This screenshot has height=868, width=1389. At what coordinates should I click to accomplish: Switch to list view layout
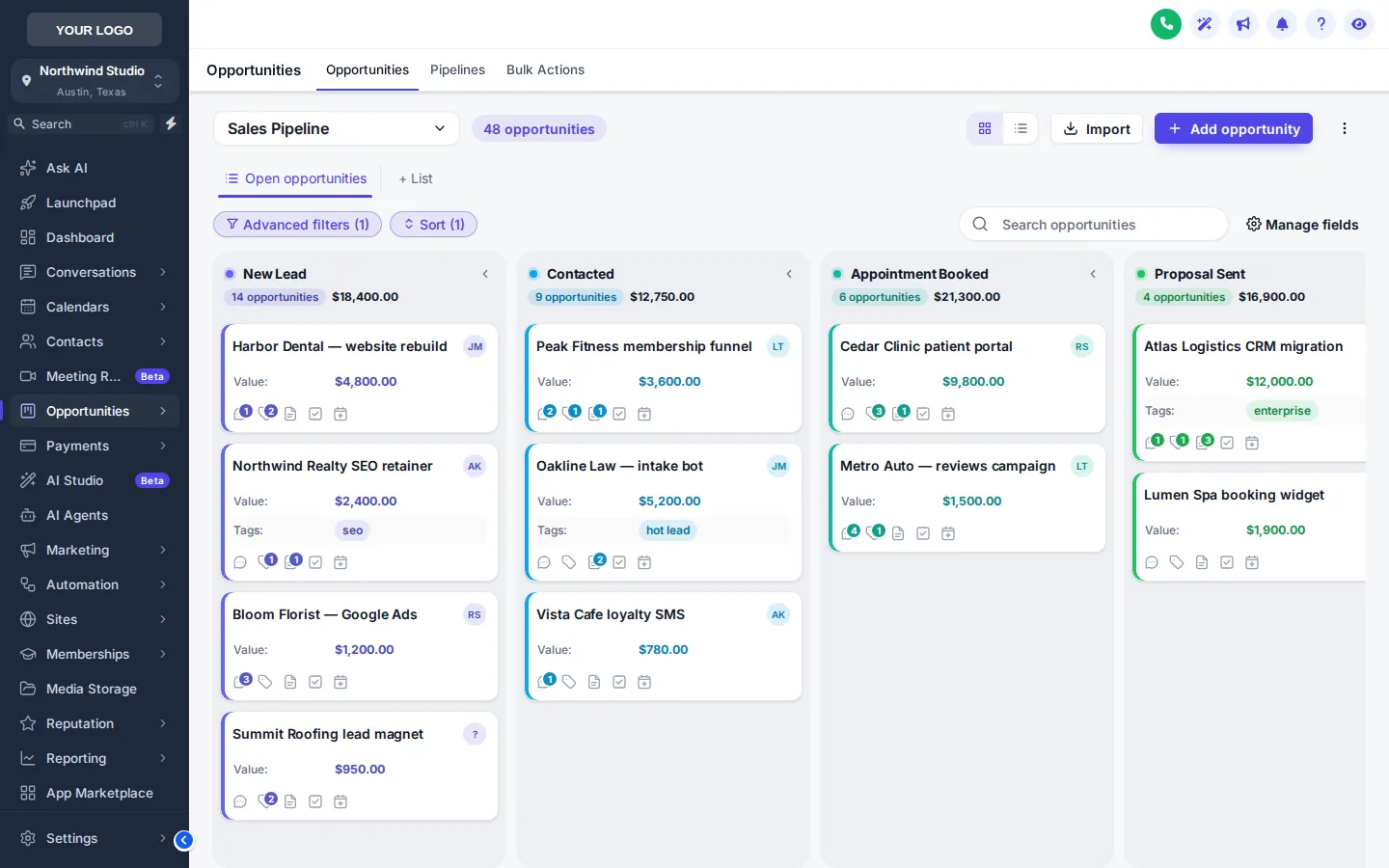pyautogui.click(x=1021, y=128)
